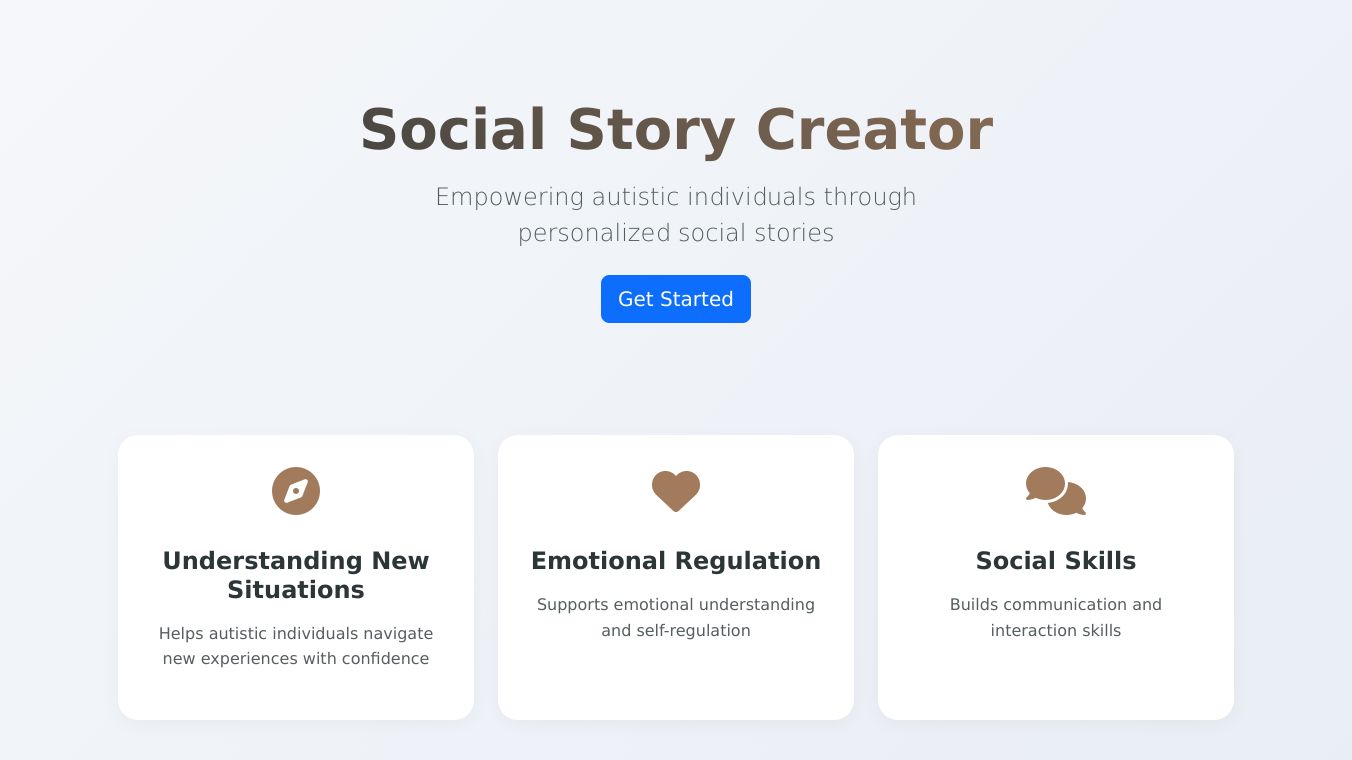The image size is (1352, 760).
Task: Click "Builds communication and" description text
Action: 1056,604
